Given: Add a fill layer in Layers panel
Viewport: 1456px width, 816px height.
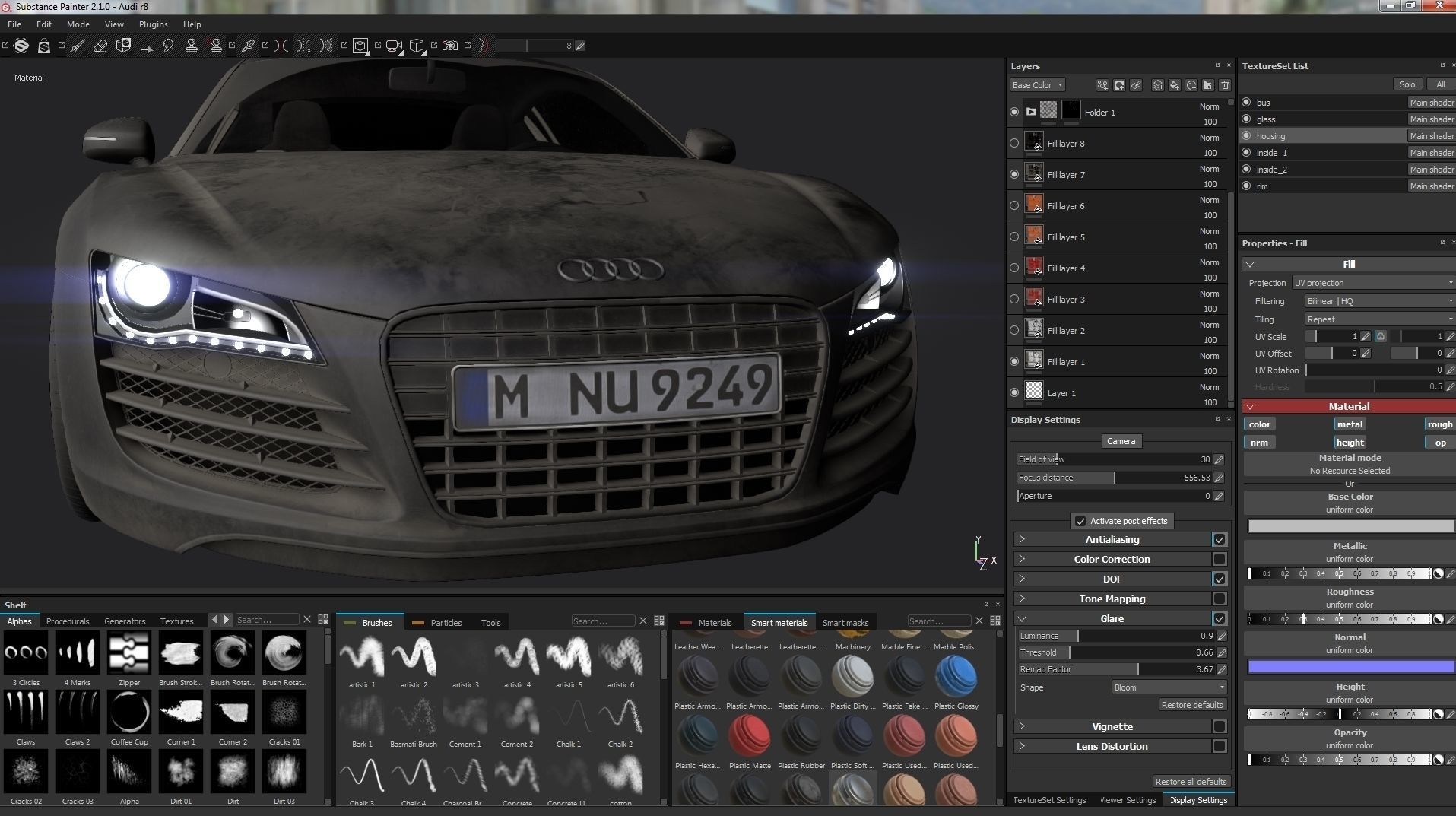Looking at the screenshot, I should tap(1175, 85).
